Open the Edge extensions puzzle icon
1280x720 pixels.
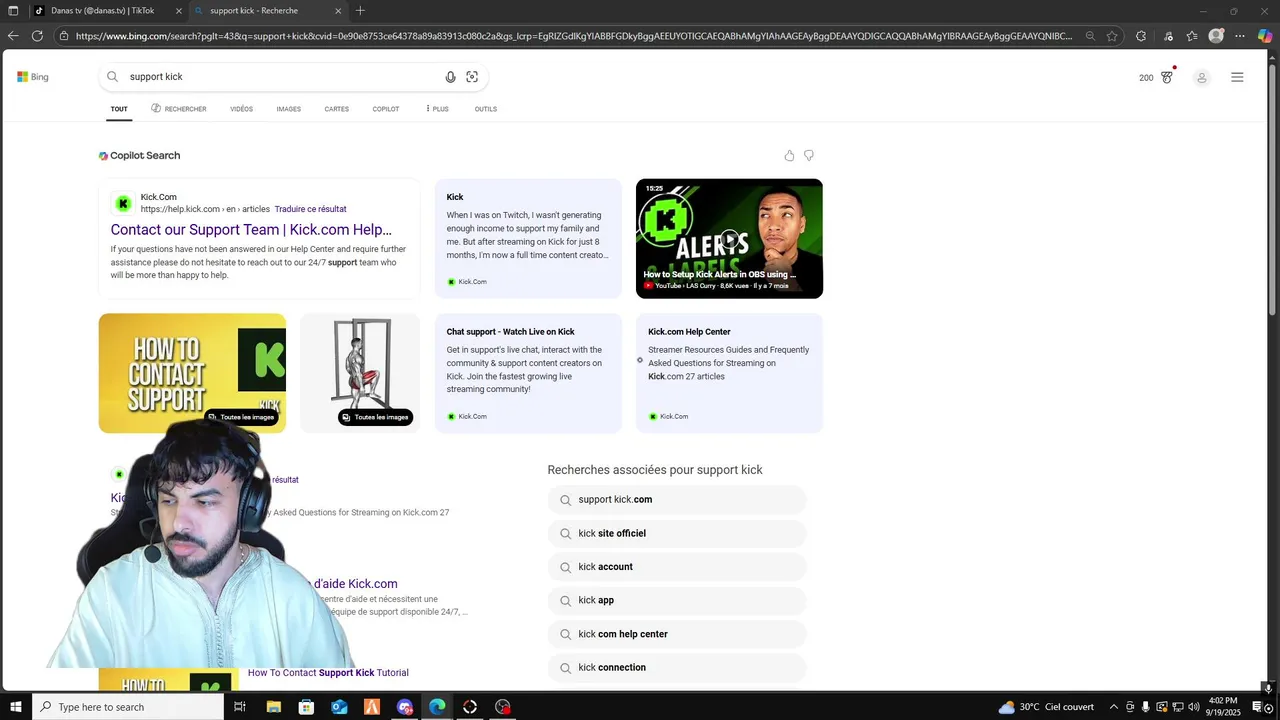coord(1141,36)
